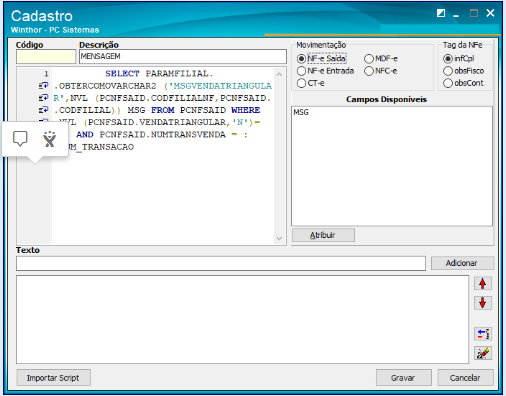The image size is (506, 396).
Task: Click the Descrição field containing MENSAGEM
Action: (183, 56)
